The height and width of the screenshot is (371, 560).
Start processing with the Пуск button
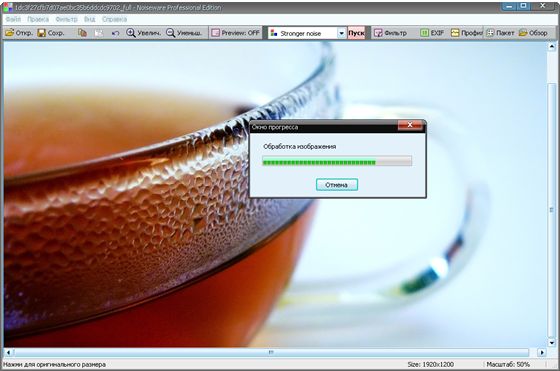click(356, 33)
